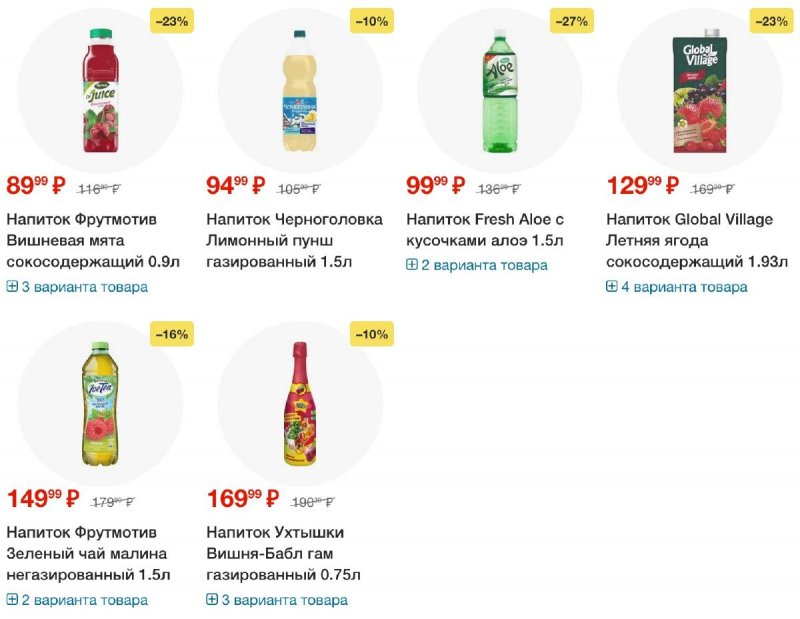Open product link Напиток Ухтышки Вишня-Бабл гам

coord(283,553)
